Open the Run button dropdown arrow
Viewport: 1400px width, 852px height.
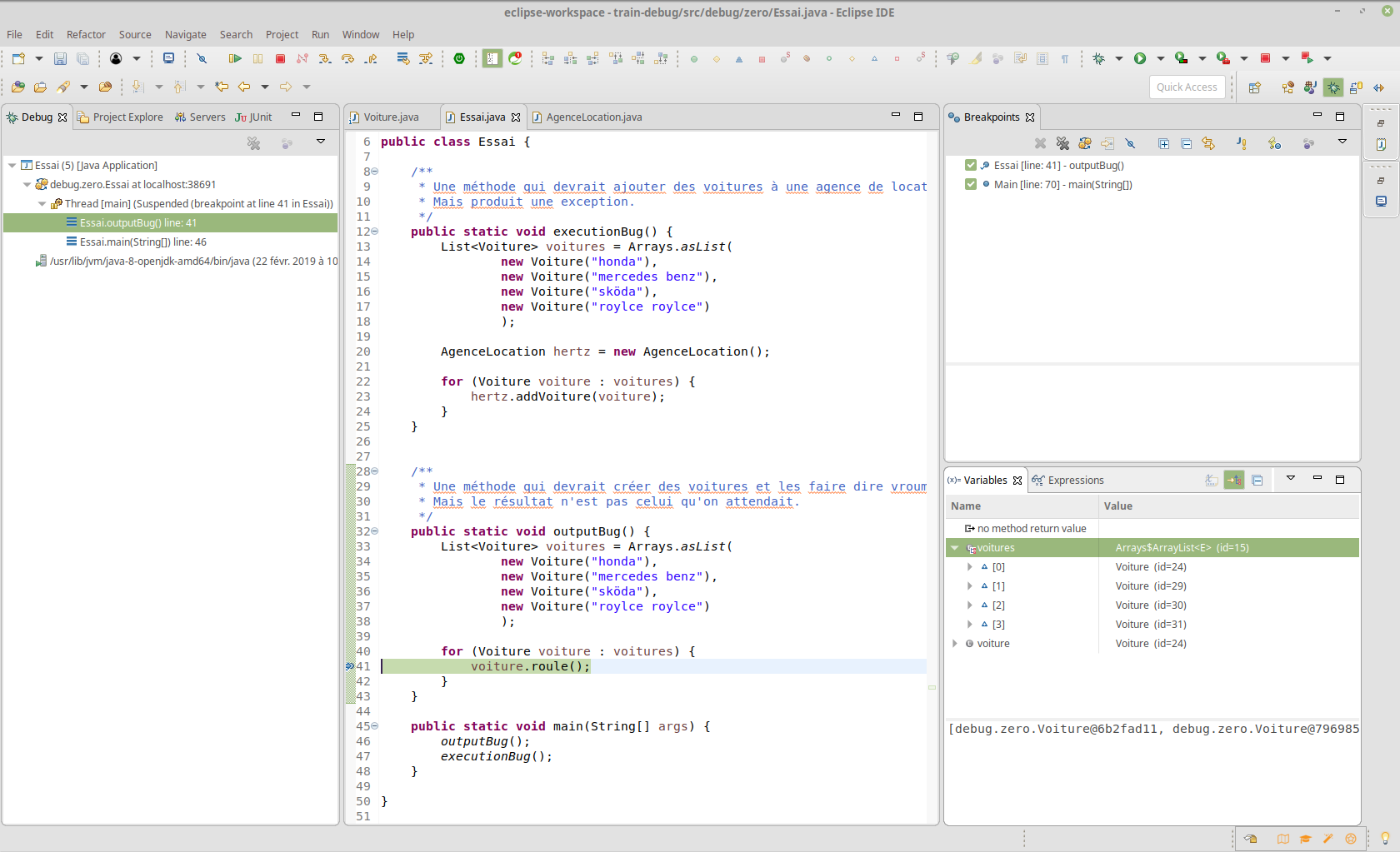click(x=1160, y=58)
